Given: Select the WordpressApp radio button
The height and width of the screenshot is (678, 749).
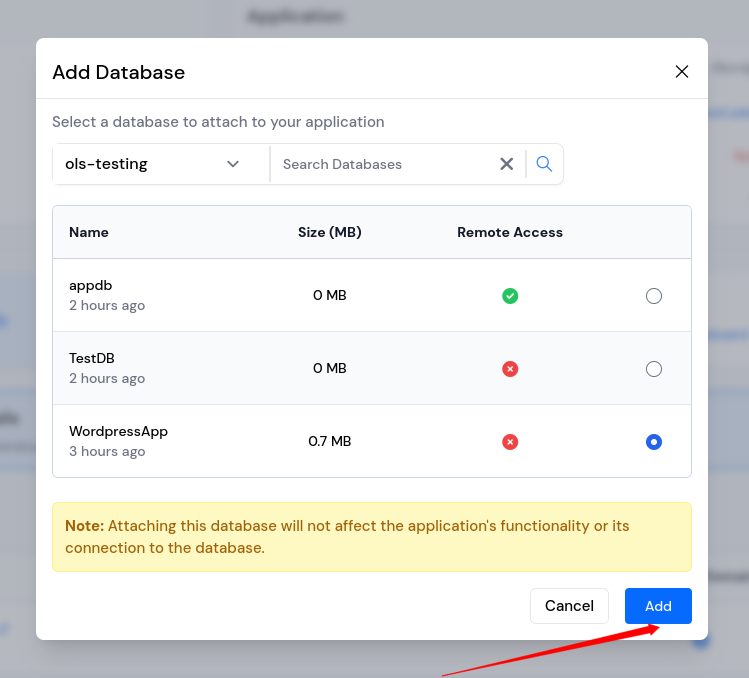Looking at the screenshot, I should coord(654,442).
